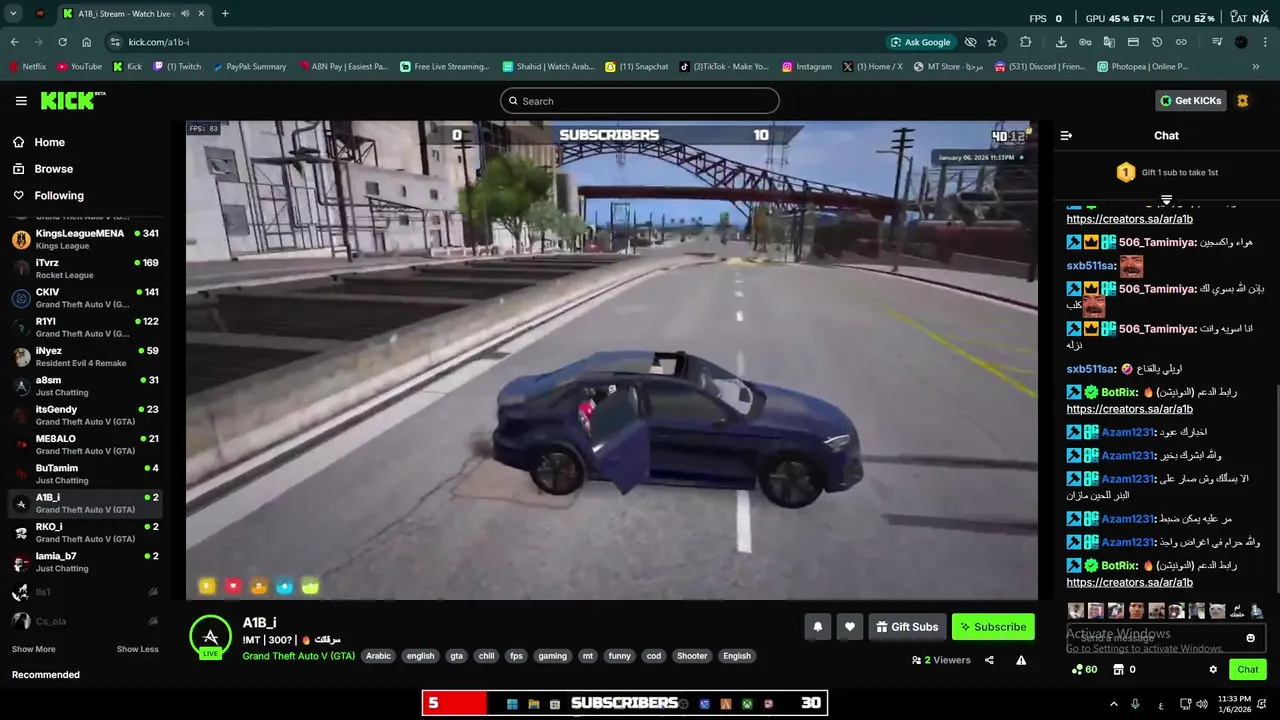The image size is (1280, 720).
Task: Expand more bookmarks chevron
Action: (x=1256, y=67)
